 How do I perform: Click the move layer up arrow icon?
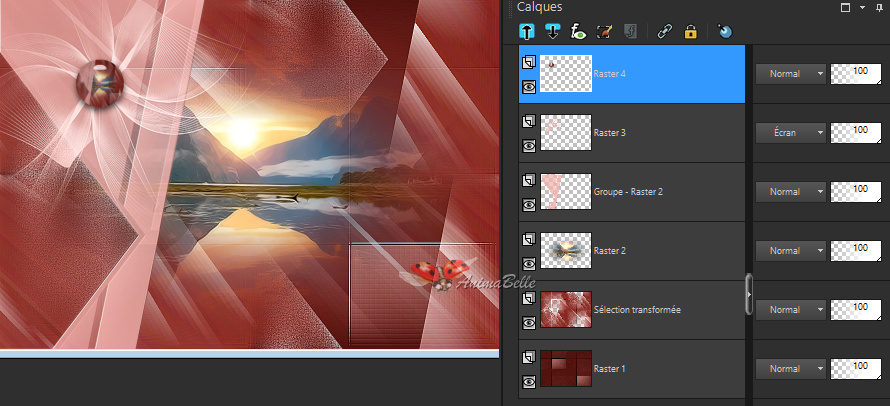[526, 31]
